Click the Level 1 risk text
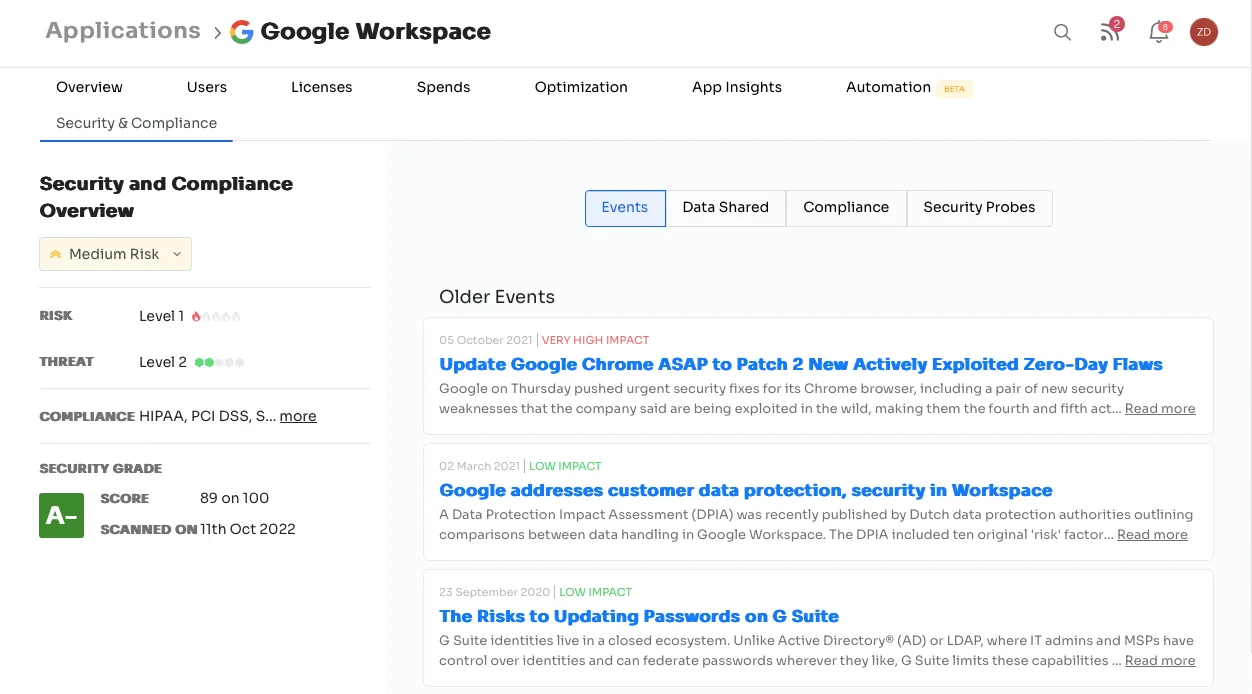Image resolution: width=1252 pixels, height=694 pixels. [x=162, y=316]
